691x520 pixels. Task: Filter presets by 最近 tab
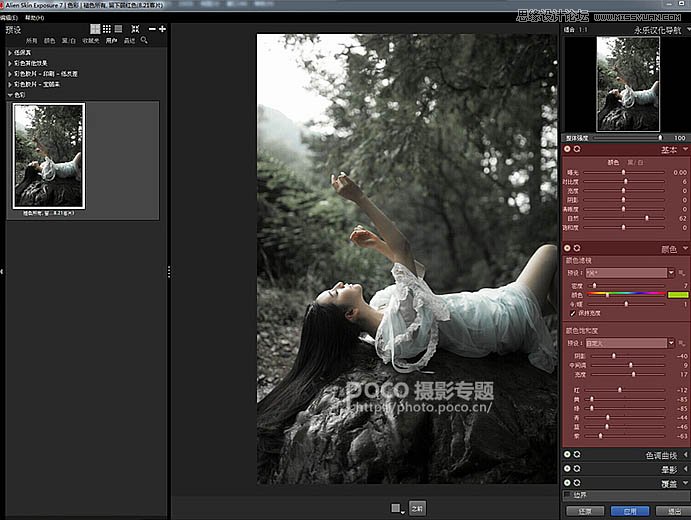click(x=130, y=41)
